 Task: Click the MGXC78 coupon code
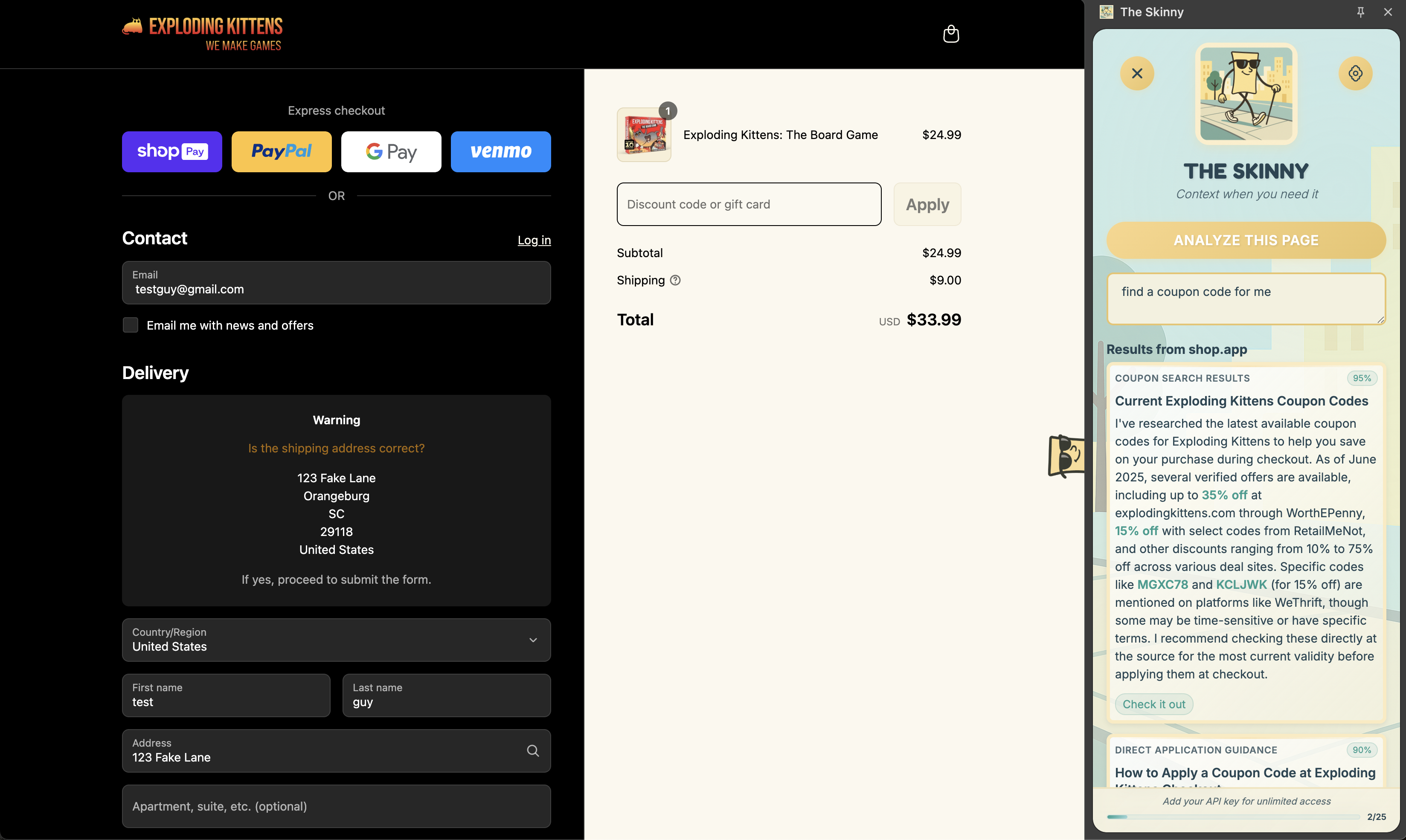(x=1162, y=584)
